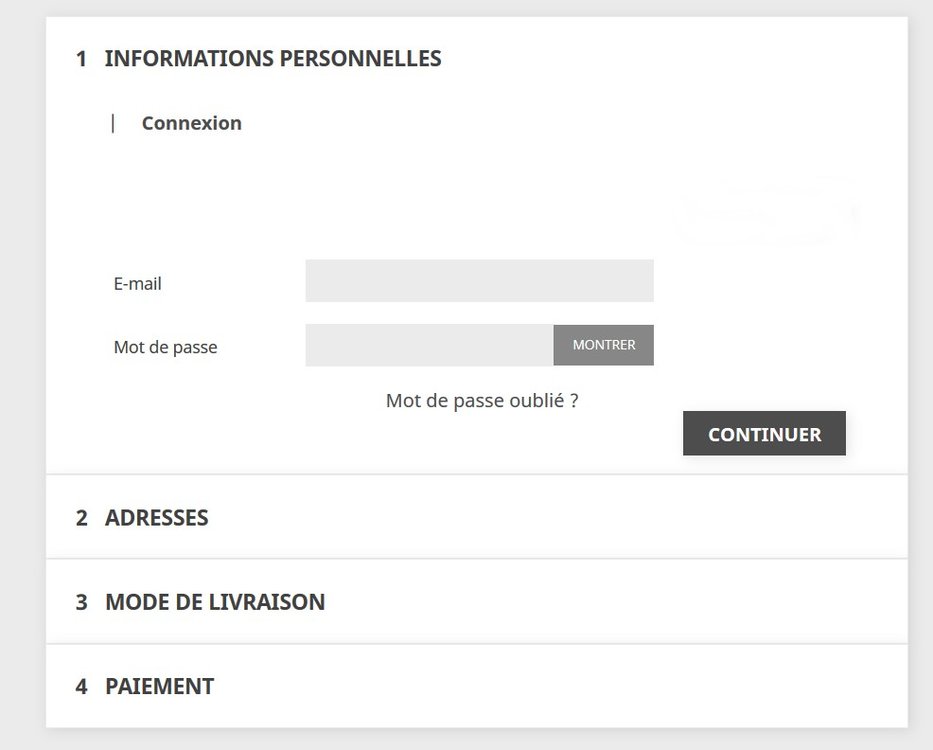Click the step number 1 beside Informations personnelles

point(81,59)
